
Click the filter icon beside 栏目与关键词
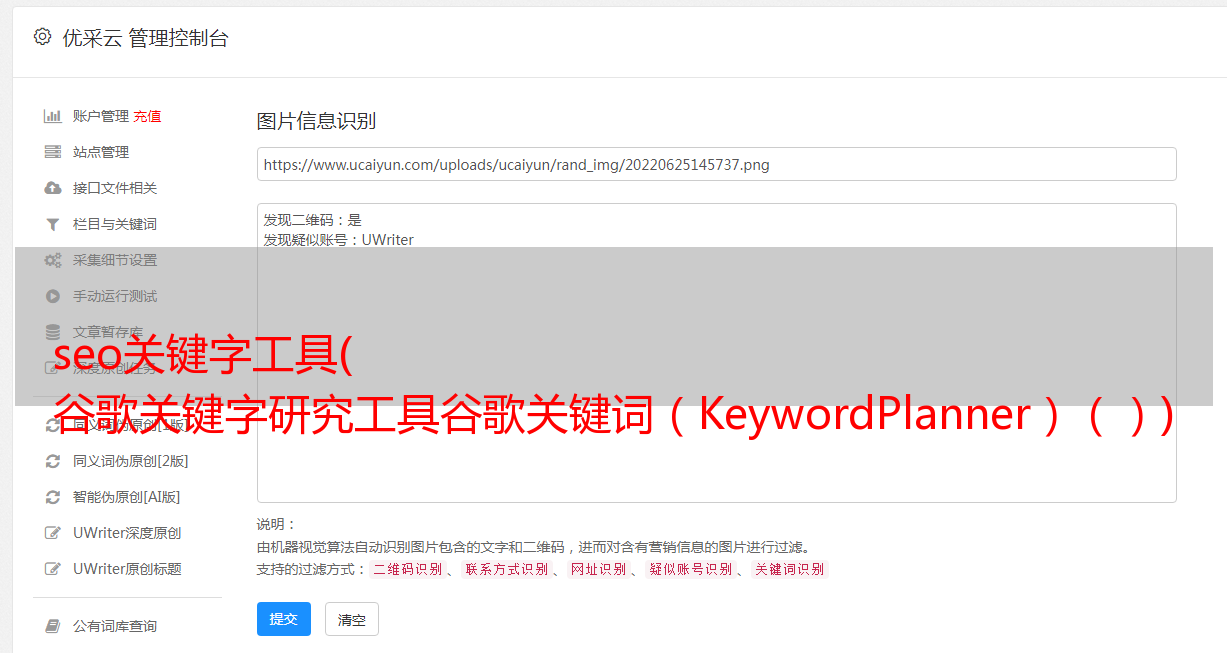coord(53,224)
